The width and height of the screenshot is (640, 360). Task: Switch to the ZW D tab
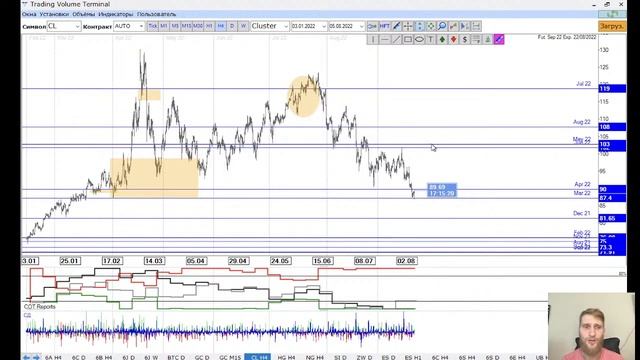pyautogui.click(x=364, y=358)
